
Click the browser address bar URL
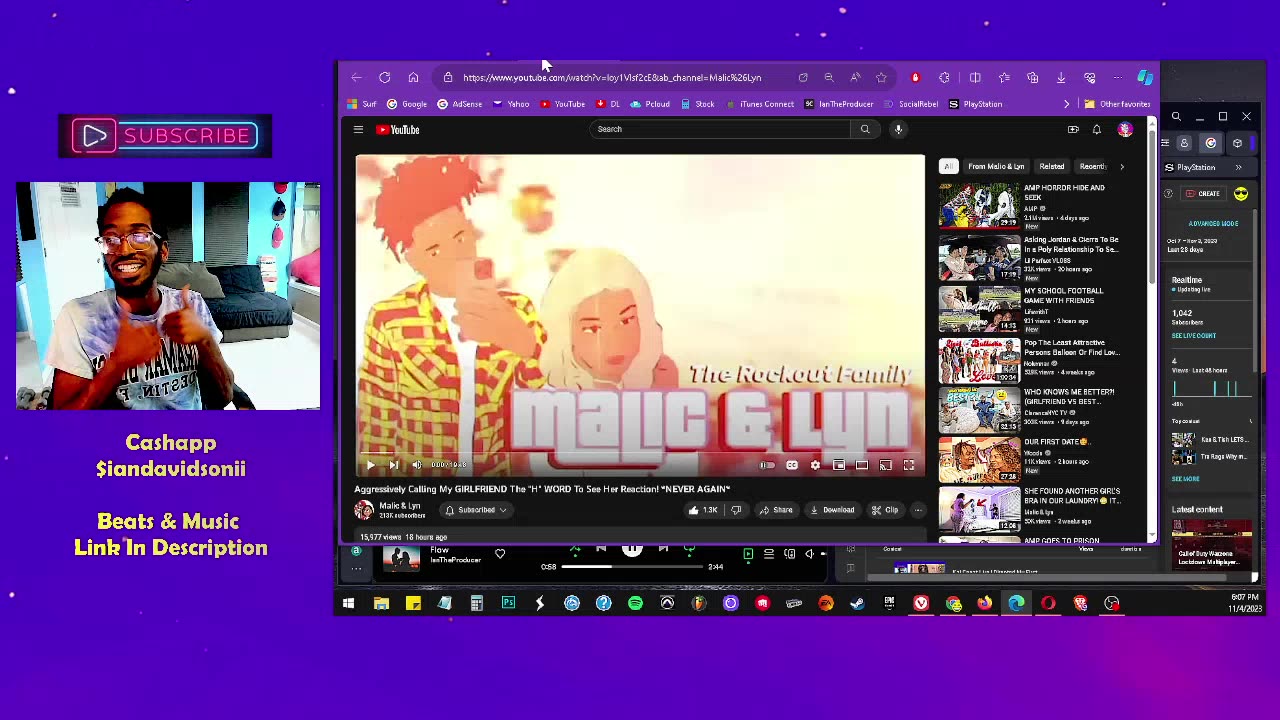[x=612, y=77]
